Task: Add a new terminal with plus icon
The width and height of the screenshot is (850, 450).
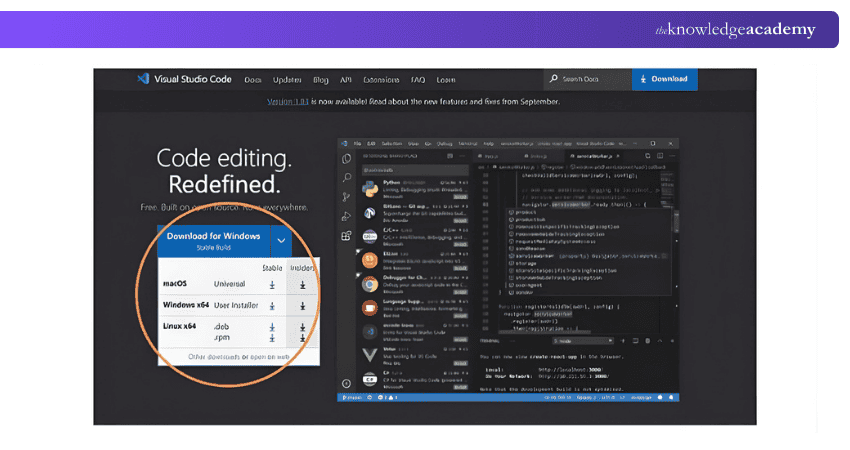Action: [x=622, y=341]
